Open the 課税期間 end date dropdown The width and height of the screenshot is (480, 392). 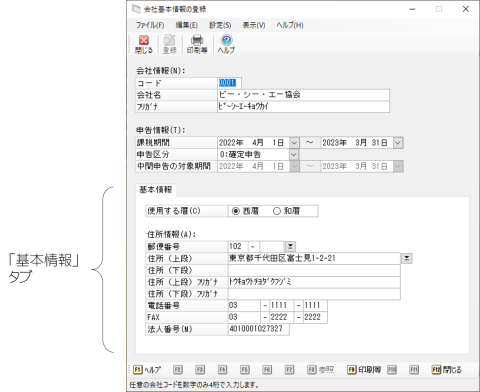coord(398,143)
